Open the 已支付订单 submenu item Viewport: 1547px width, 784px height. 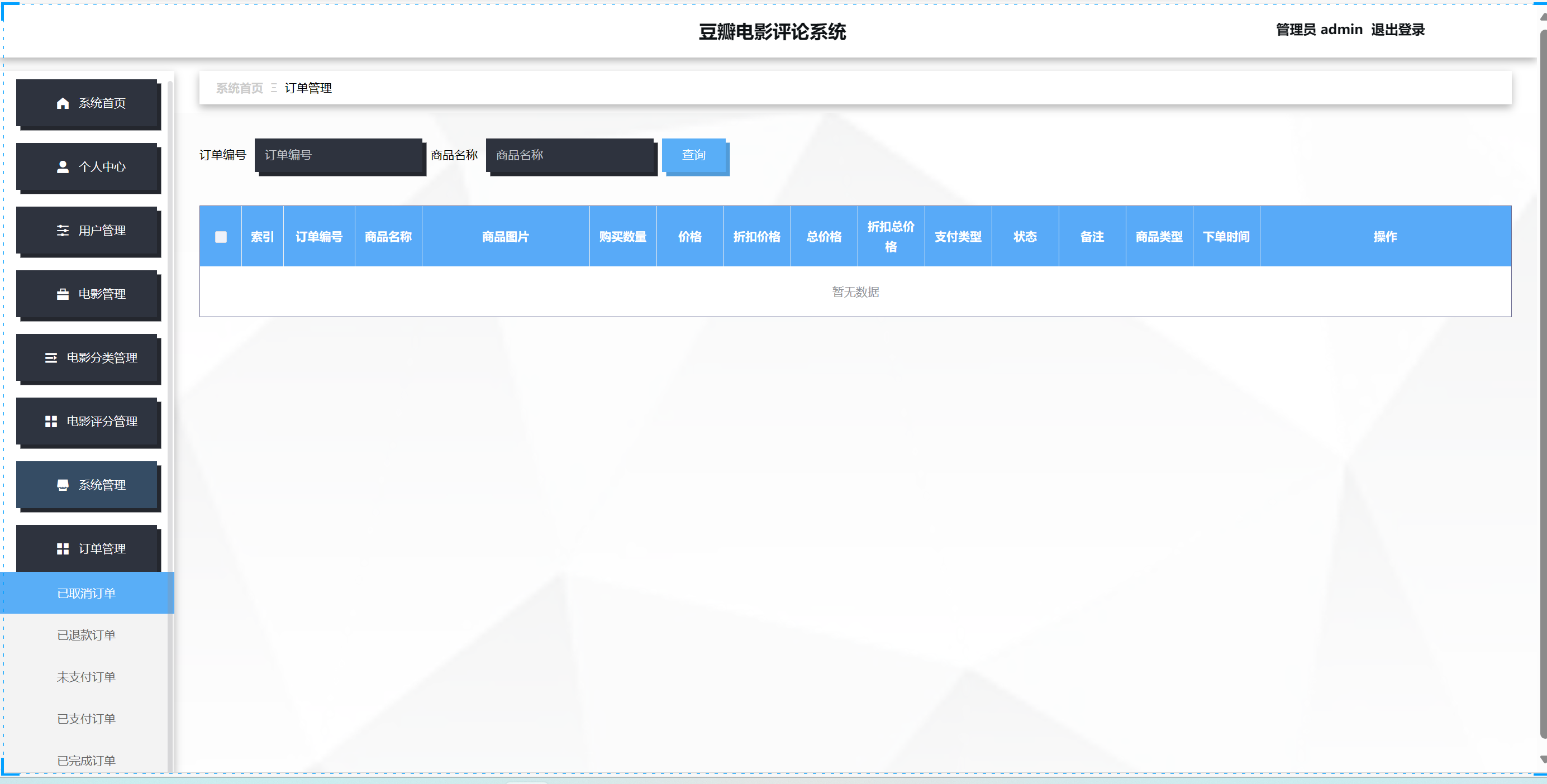tap(86, 719)
